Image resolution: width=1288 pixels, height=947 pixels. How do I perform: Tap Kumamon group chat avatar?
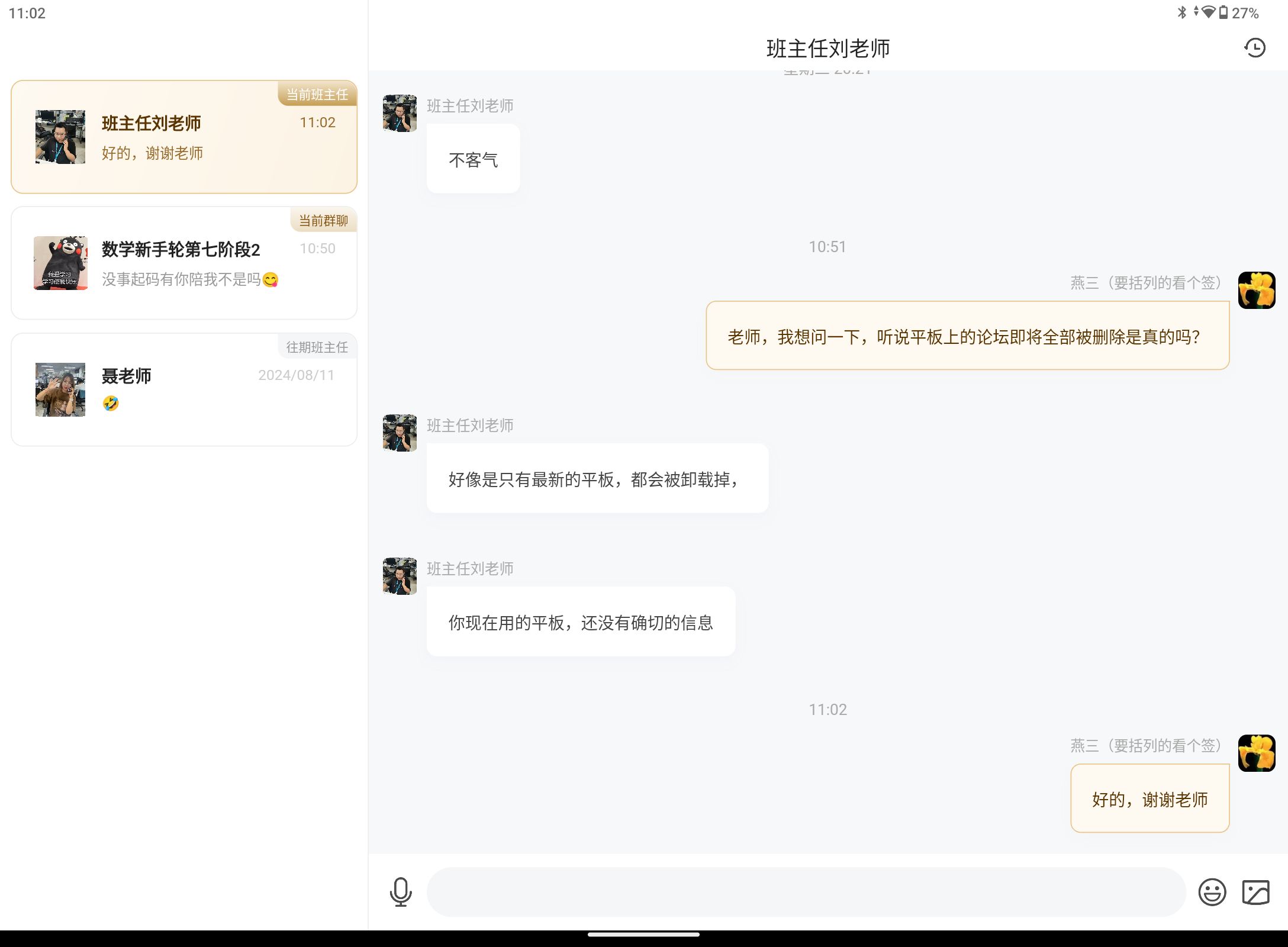[x=60, y=263]
